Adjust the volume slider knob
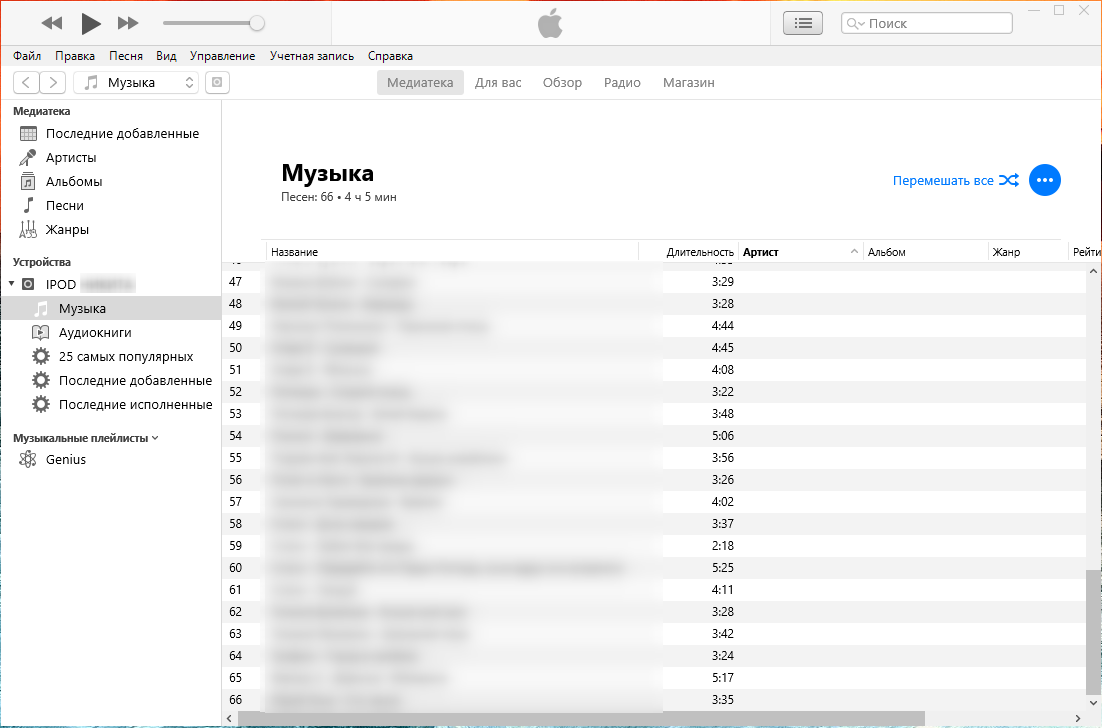 click(257, 23)
